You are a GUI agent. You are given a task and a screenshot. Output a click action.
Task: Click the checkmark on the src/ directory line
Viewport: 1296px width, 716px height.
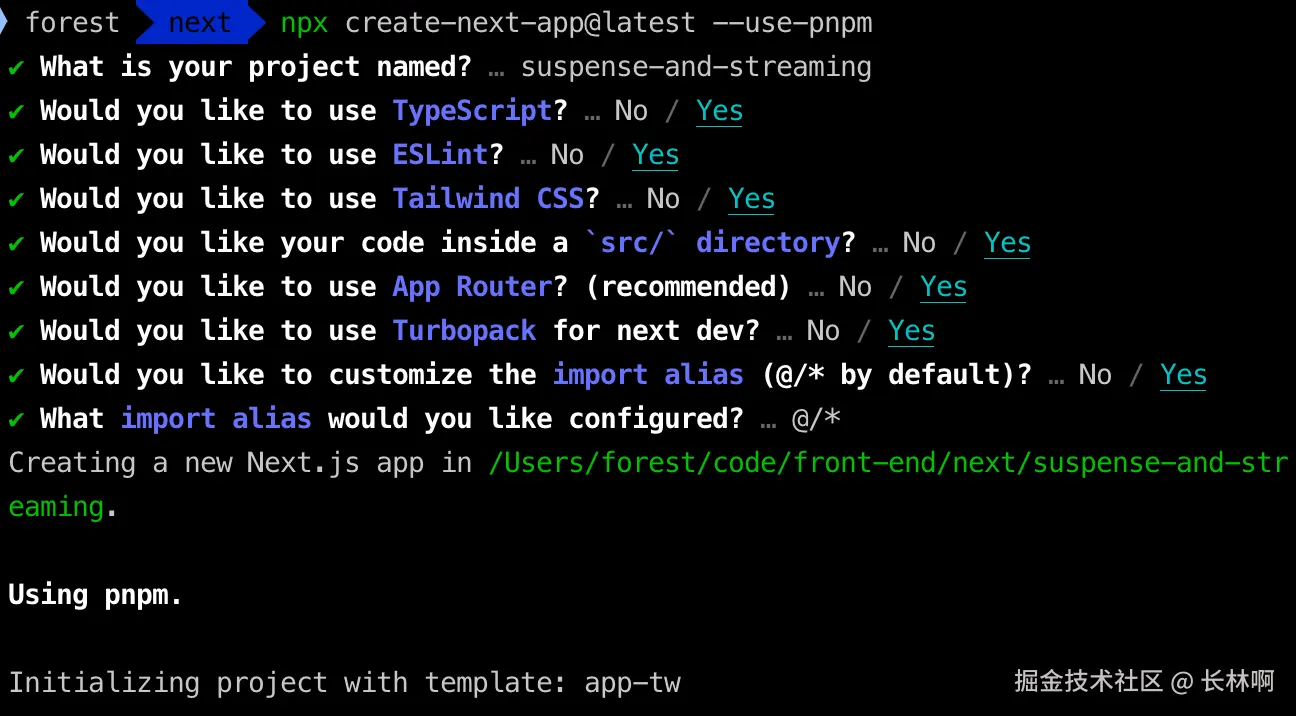16,243
